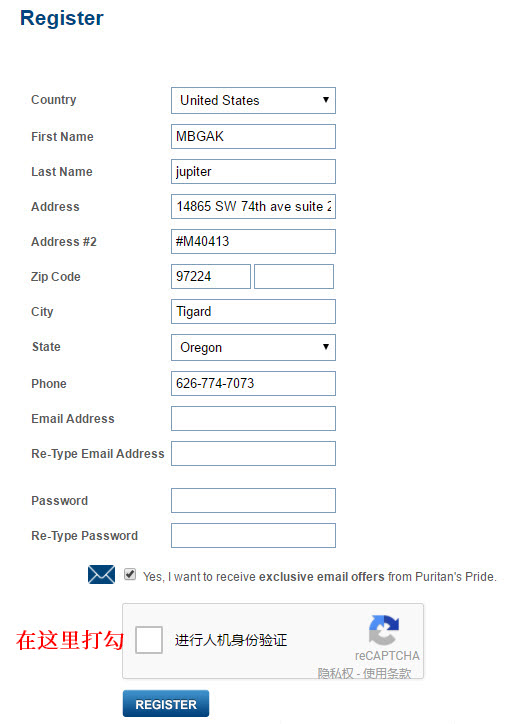The width and height of the screenshot is (525, 724).
Task: Check the reCAPTCHA verification checkbox
Action: tap(149, 640)
